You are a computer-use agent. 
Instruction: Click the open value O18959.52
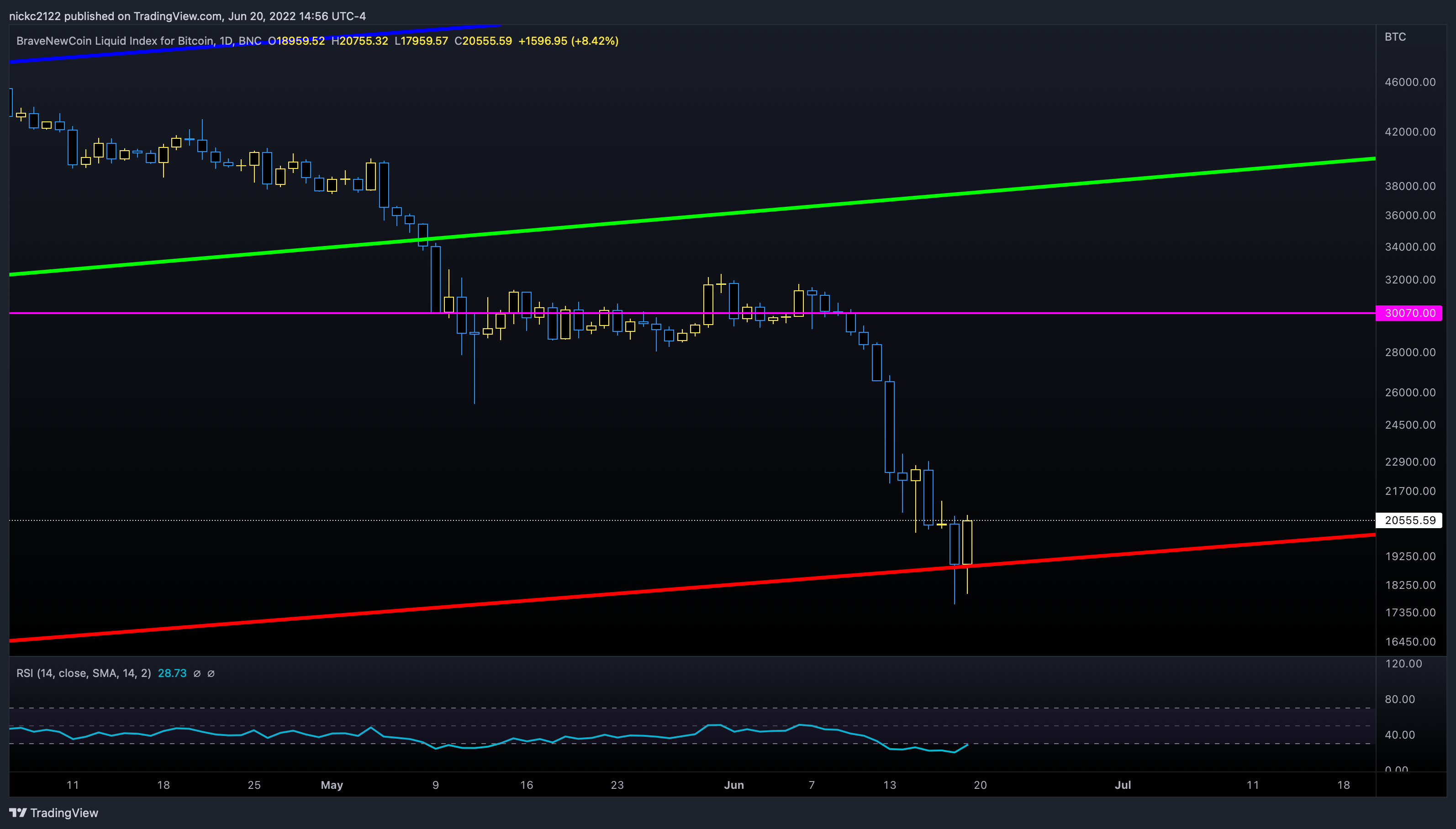click(x=296, y=41)
